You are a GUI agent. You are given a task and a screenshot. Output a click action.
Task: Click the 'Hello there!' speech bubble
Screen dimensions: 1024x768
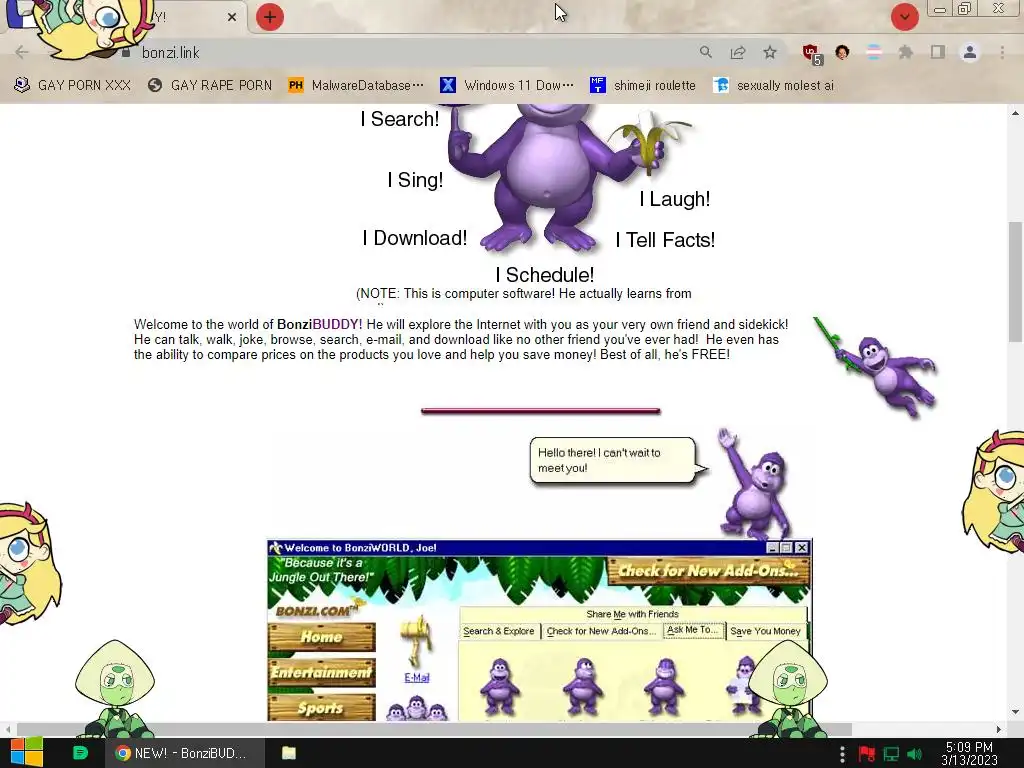click(x=613, y=460)
